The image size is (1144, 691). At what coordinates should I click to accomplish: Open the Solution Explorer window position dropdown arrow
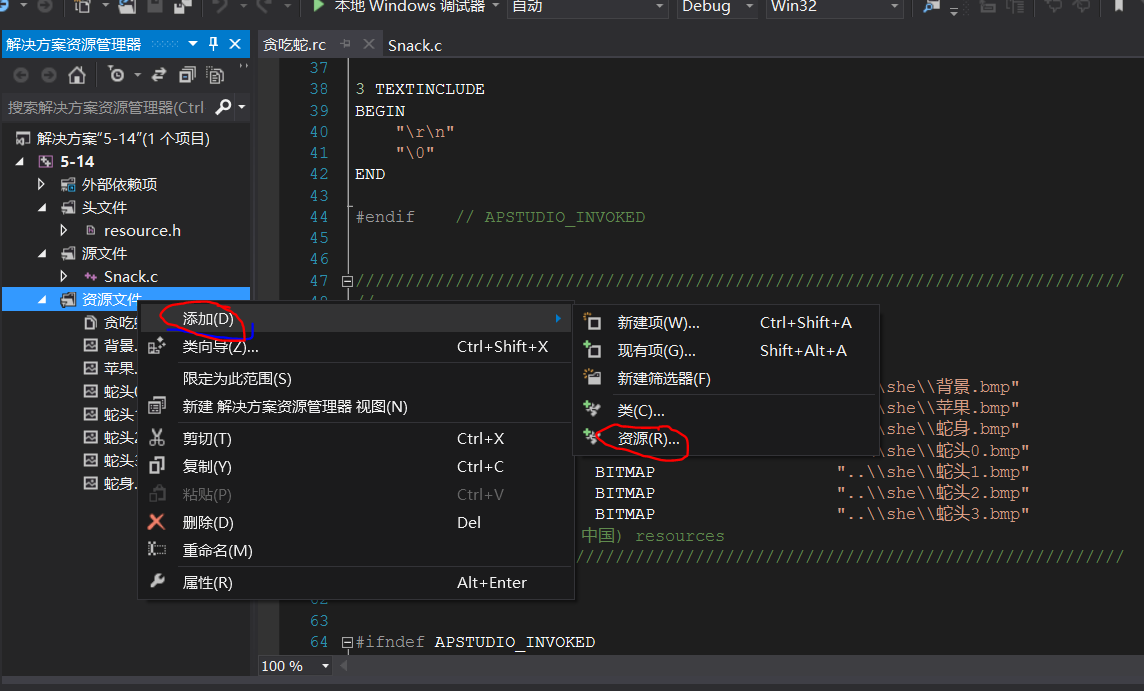(193, 44)
